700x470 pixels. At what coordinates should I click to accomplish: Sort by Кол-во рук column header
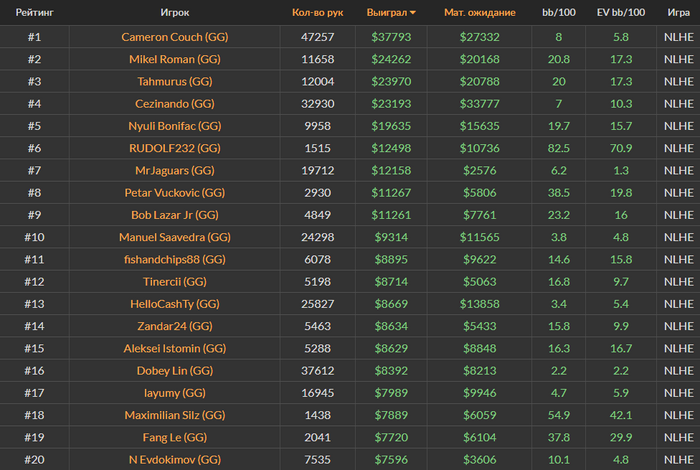[x=317, y=12]
